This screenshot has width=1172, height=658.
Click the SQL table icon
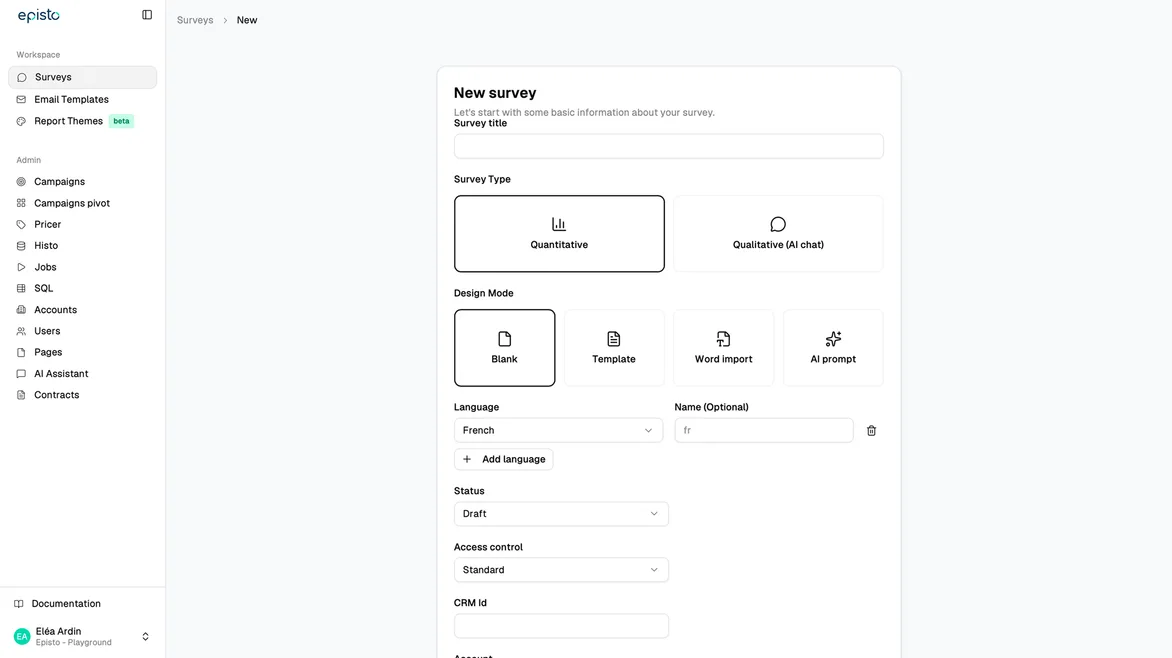click(x=21, y=288)
